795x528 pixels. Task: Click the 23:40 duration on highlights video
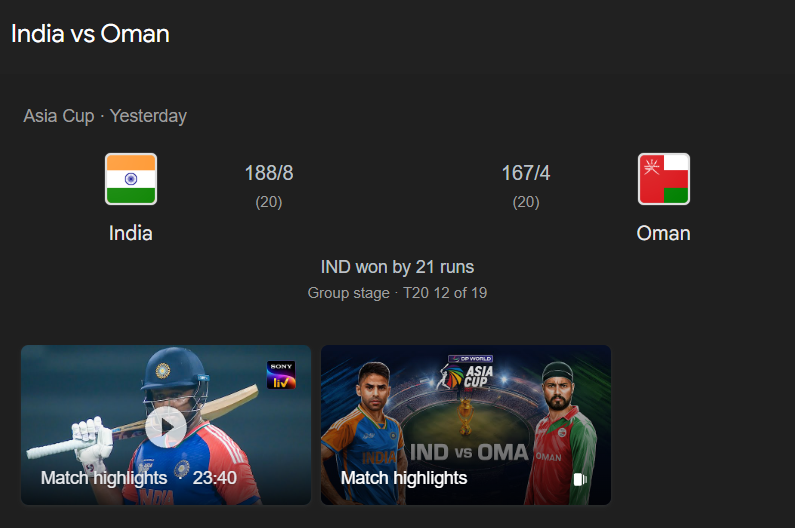[214, 478]
